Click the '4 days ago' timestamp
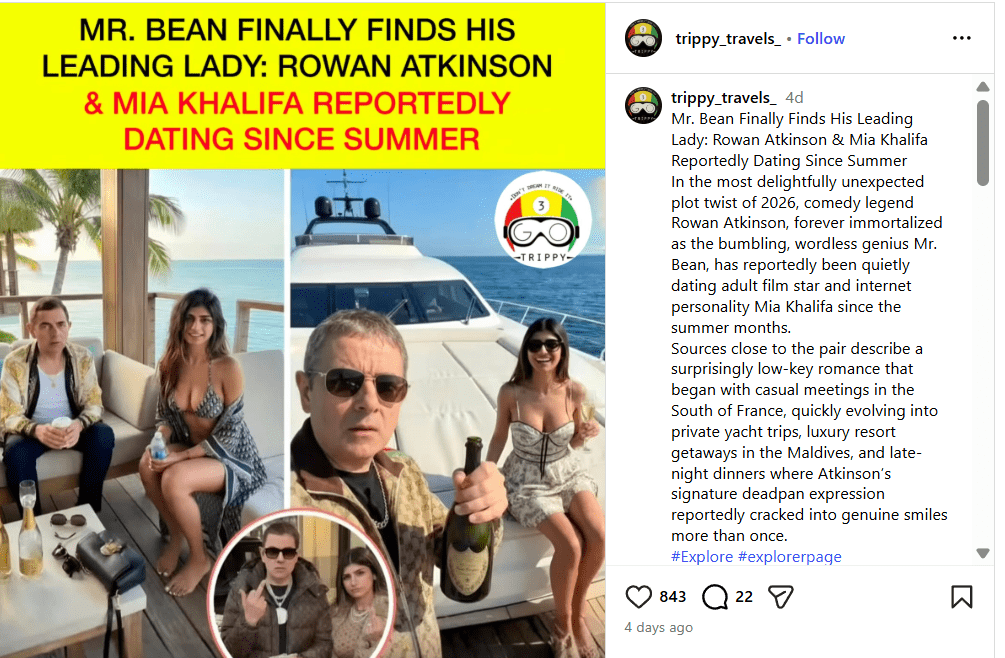This screenshot has width=1005, height=658. click(658, 627)
